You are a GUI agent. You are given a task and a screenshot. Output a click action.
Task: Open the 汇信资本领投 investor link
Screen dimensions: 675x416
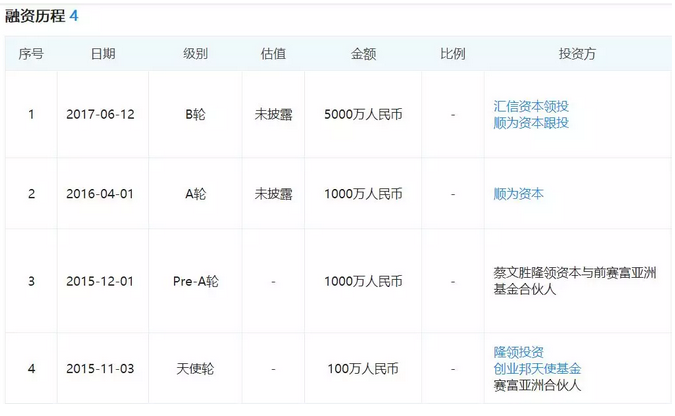click(x=531, y=106)
